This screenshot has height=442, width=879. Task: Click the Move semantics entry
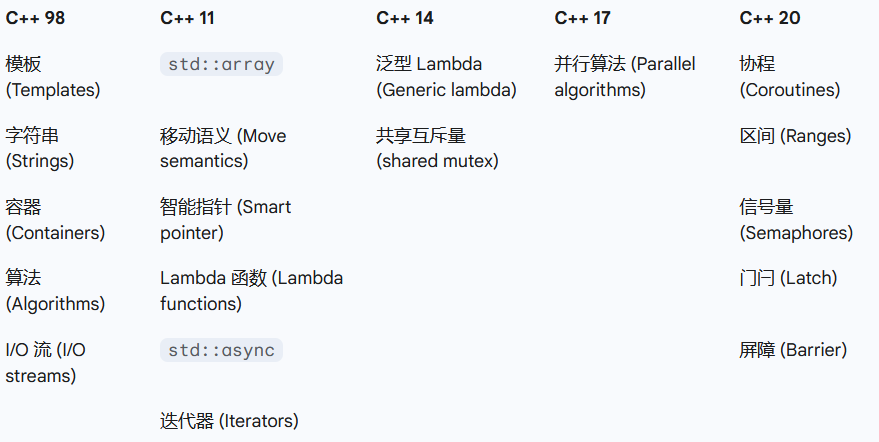coord(223,148)
